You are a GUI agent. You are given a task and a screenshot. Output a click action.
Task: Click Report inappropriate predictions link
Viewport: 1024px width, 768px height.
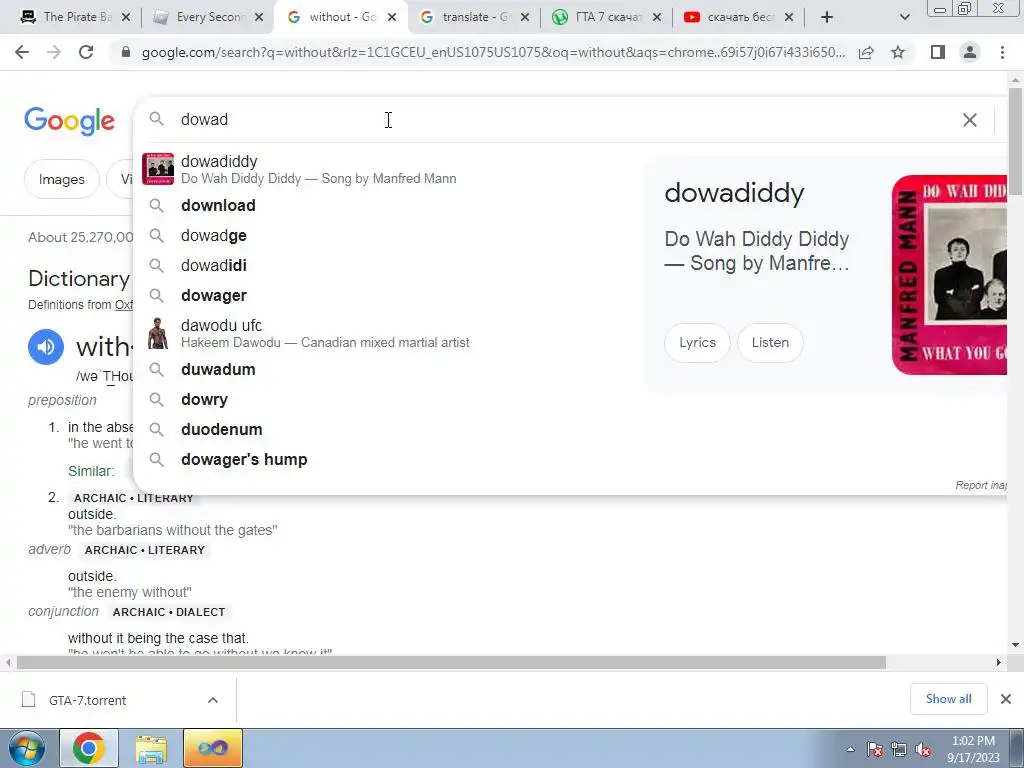981,485
